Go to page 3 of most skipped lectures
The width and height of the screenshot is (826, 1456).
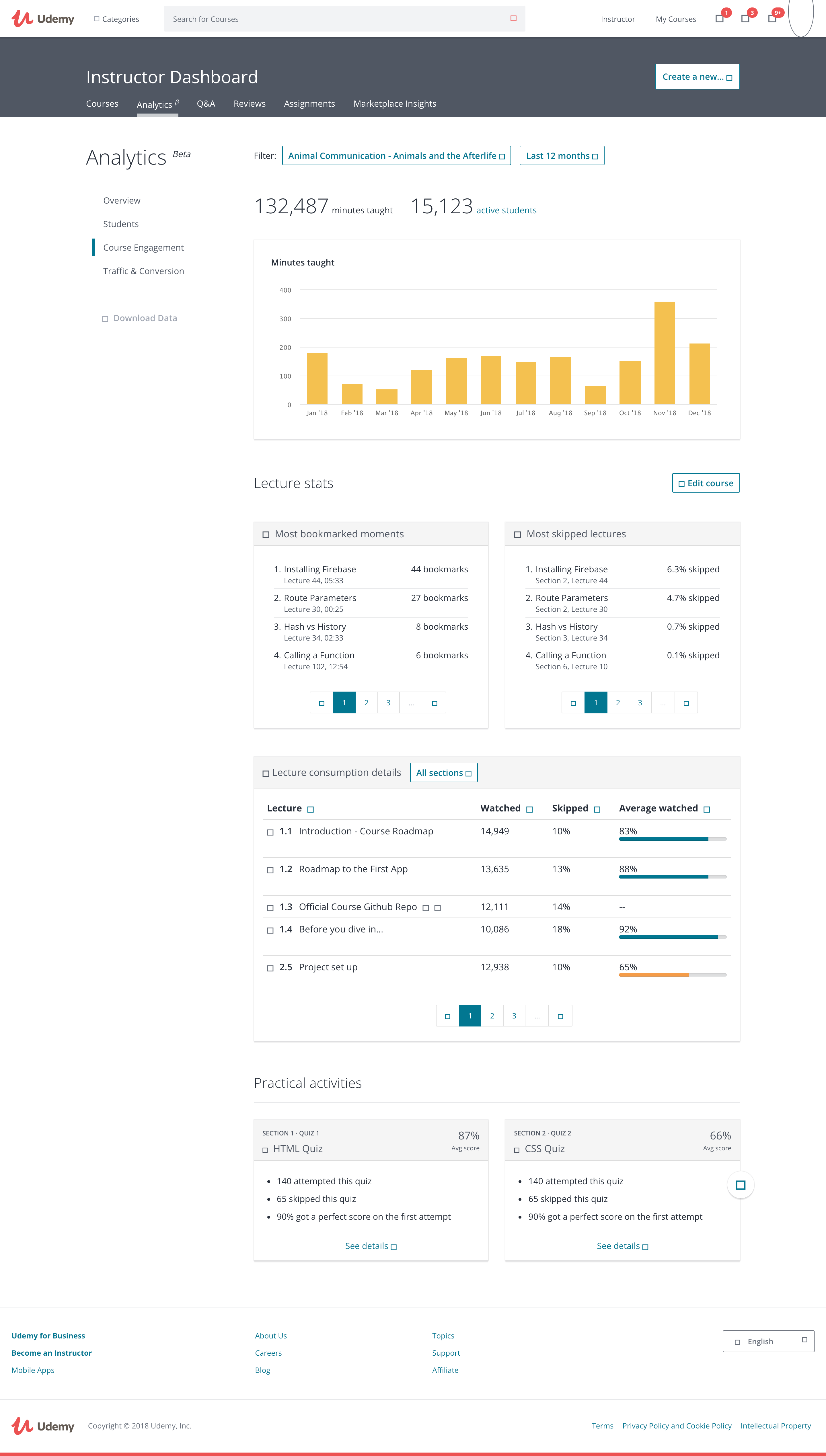click(x=640, y=702)
